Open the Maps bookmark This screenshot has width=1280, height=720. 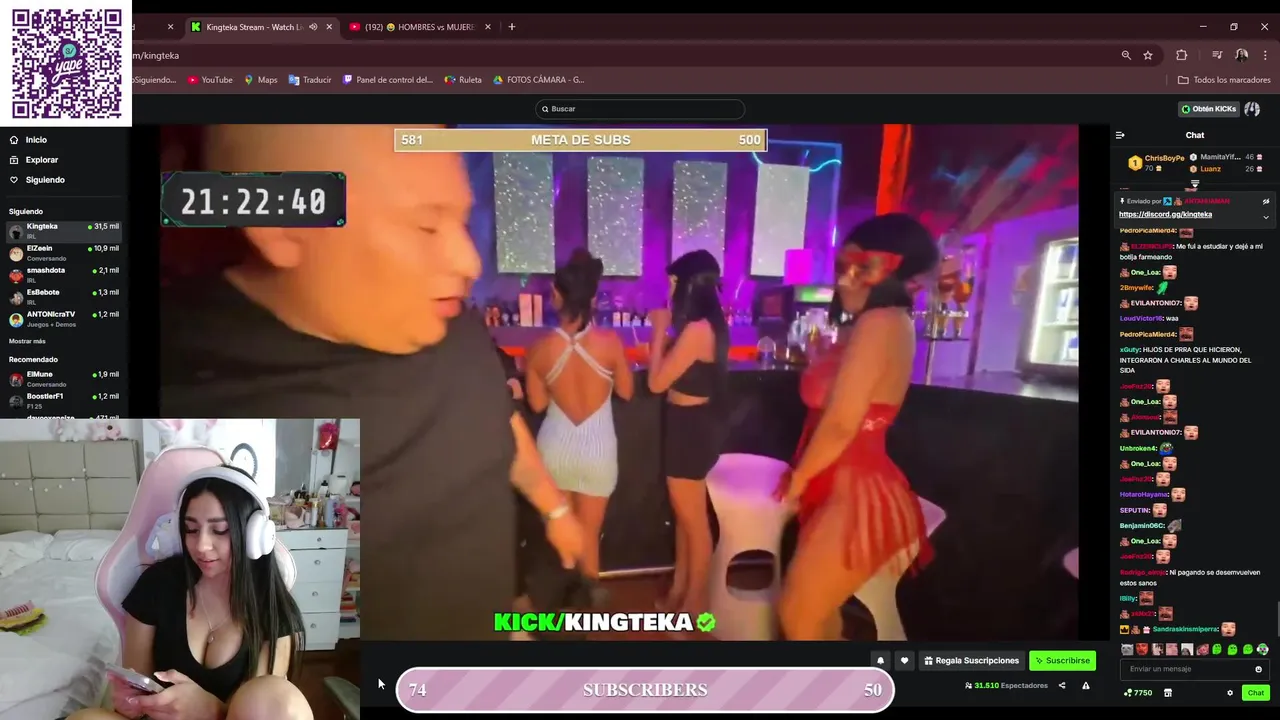[261, 80]
